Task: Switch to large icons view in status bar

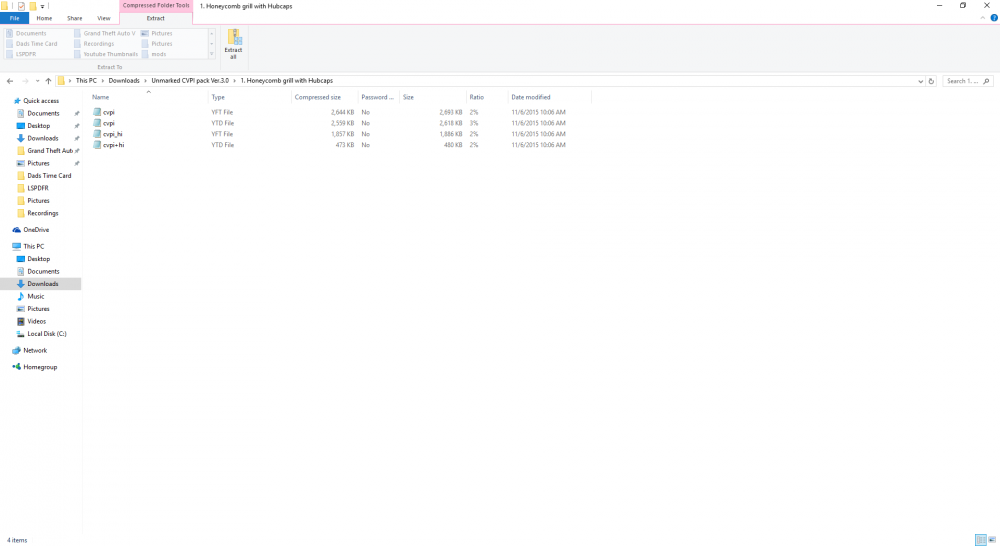Action: pyautogui.click(x=992, y=540)
